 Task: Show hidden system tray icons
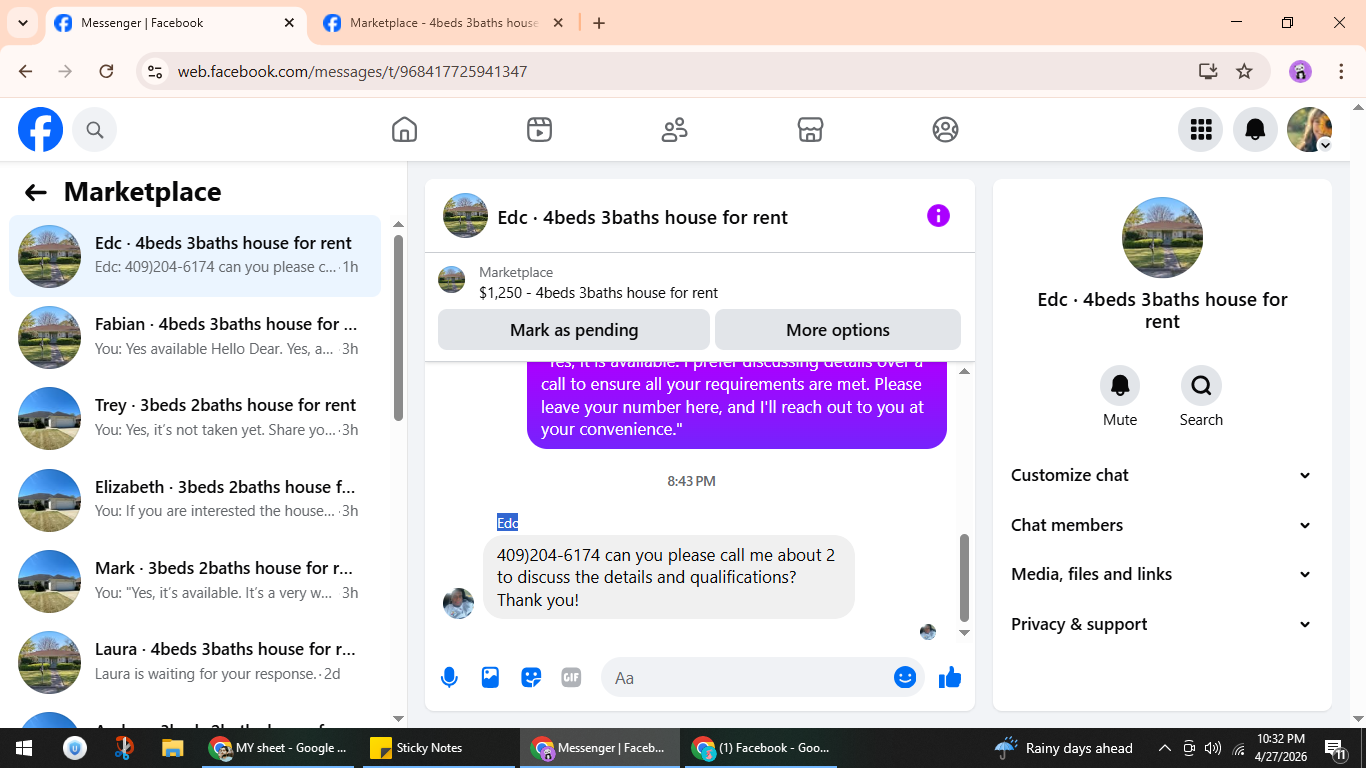(1164, 748)
